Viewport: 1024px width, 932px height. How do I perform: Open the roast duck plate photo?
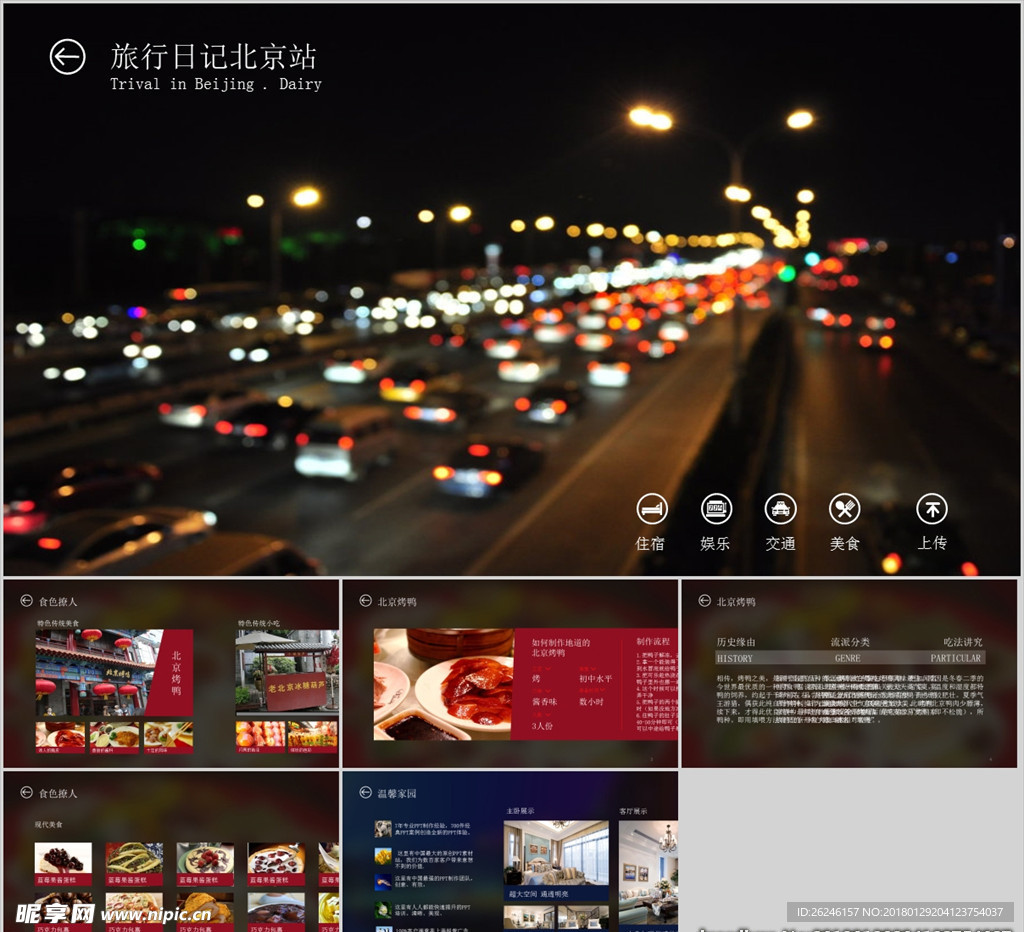click(444, 684)
